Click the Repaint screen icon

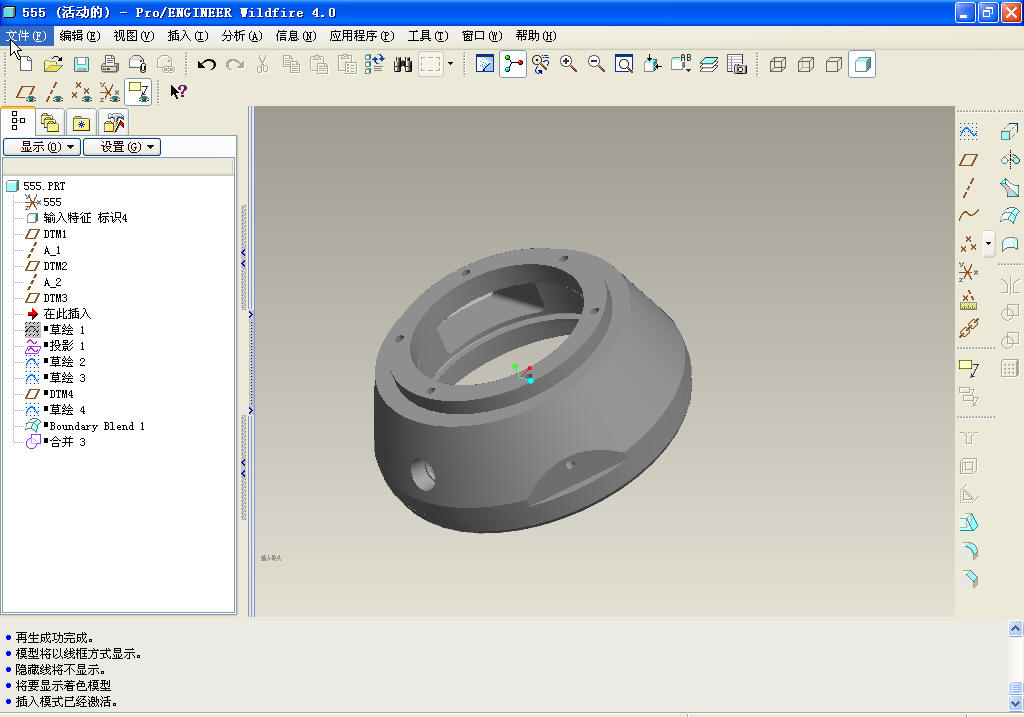485,64
